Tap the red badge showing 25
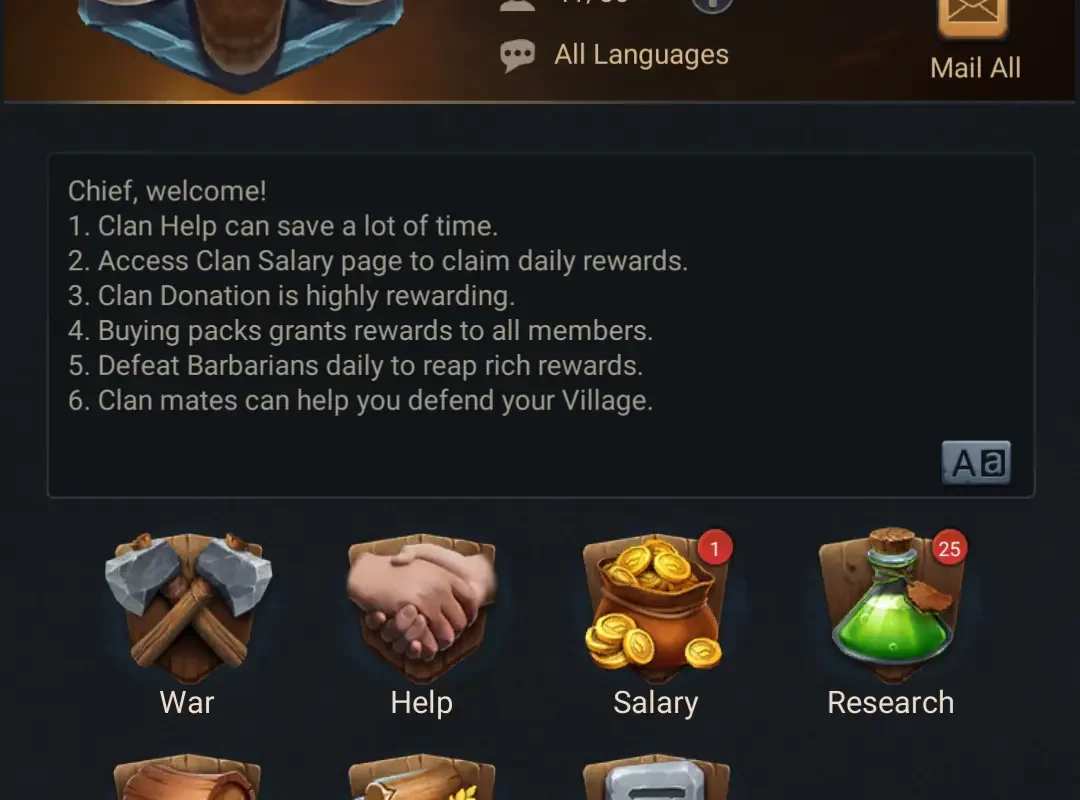This screenshot has width=1080, height=800. click(949, 548)
